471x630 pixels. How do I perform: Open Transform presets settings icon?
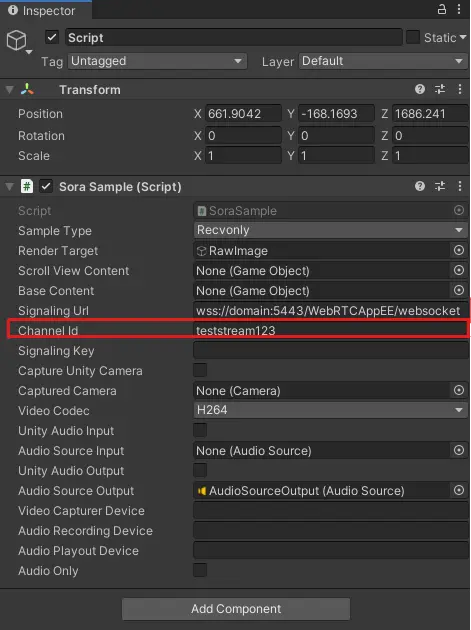pos(440,89)
